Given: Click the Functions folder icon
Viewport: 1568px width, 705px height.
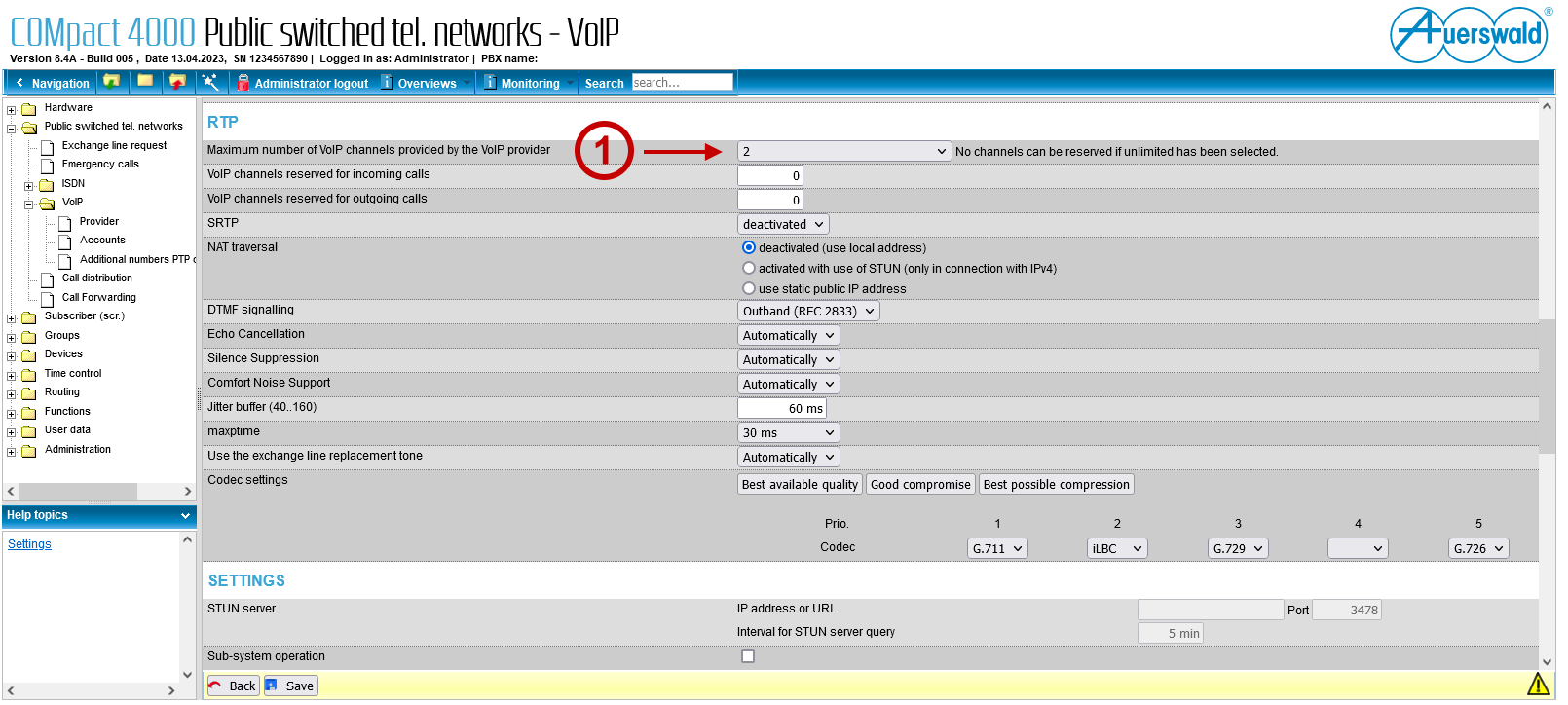Looking at the screenshot, I should (x=29, y=413).
